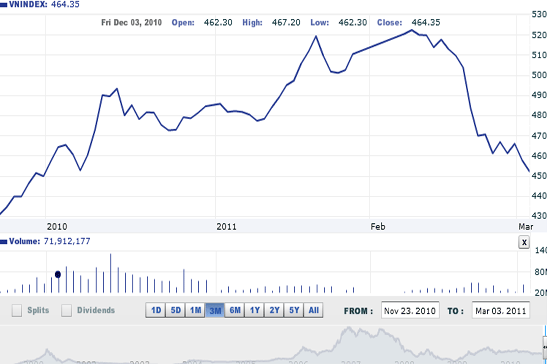Click the Splits checkbox label text
This screenshot has height=364, width=550.
point(38,310)
